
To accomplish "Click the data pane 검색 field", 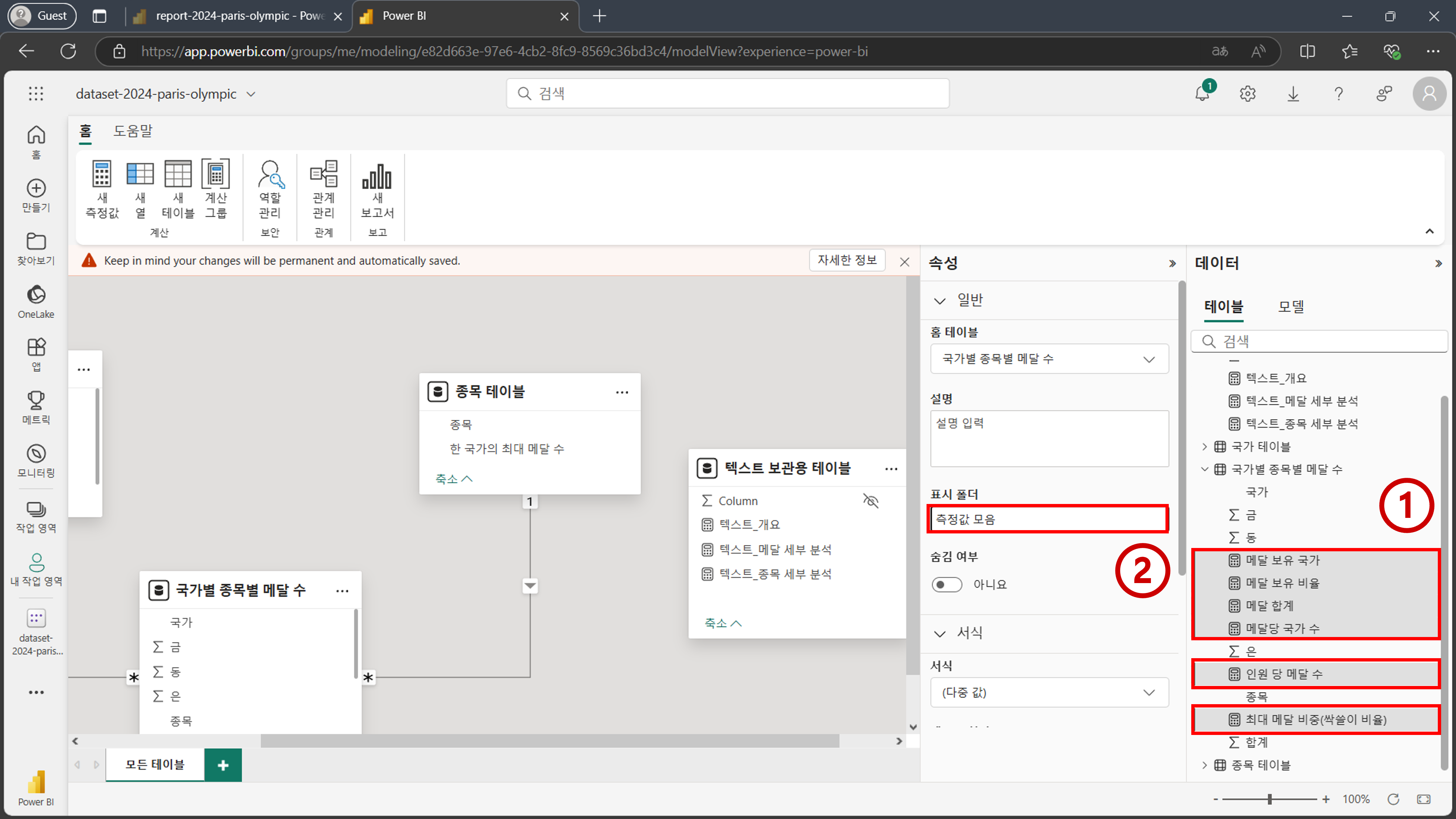I will (x=1319, y=341).
